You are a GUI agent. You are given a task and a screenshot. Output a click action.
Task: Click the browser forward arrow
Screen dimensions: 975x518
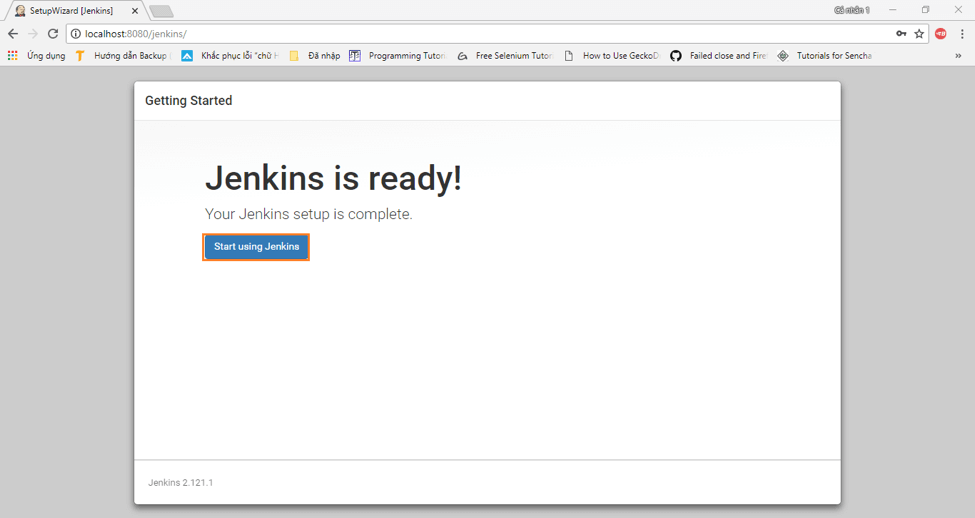pyautogui.click(x=33, y=34)
